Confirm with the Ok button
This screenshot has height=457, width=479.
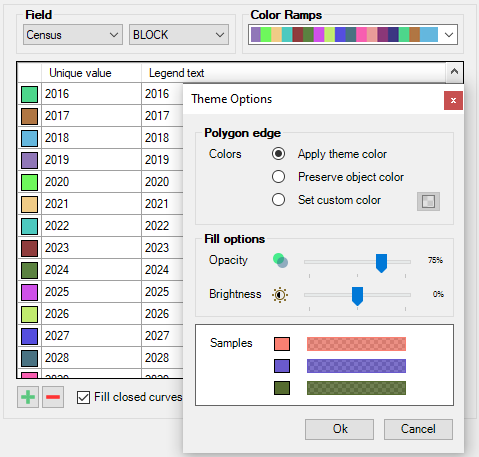pos(339,429)
